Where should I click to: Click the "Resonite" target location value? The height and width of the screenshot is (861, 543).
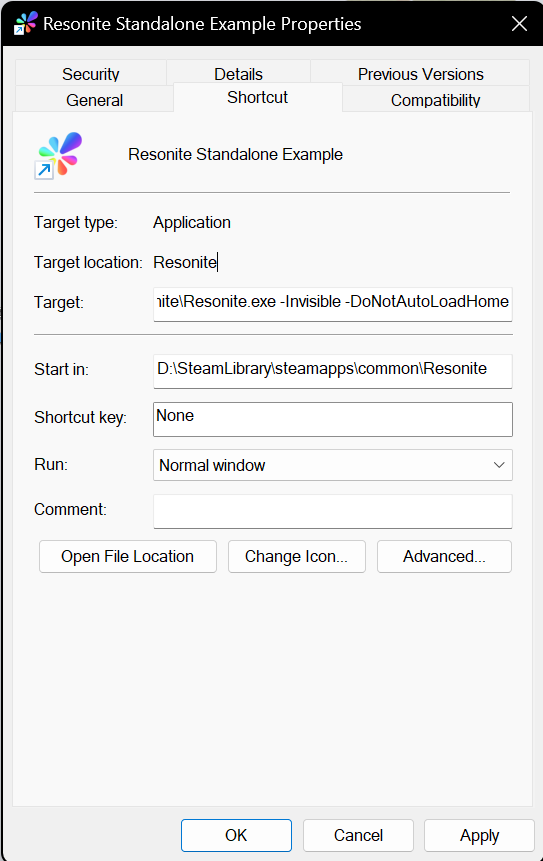tap(185, 262)
